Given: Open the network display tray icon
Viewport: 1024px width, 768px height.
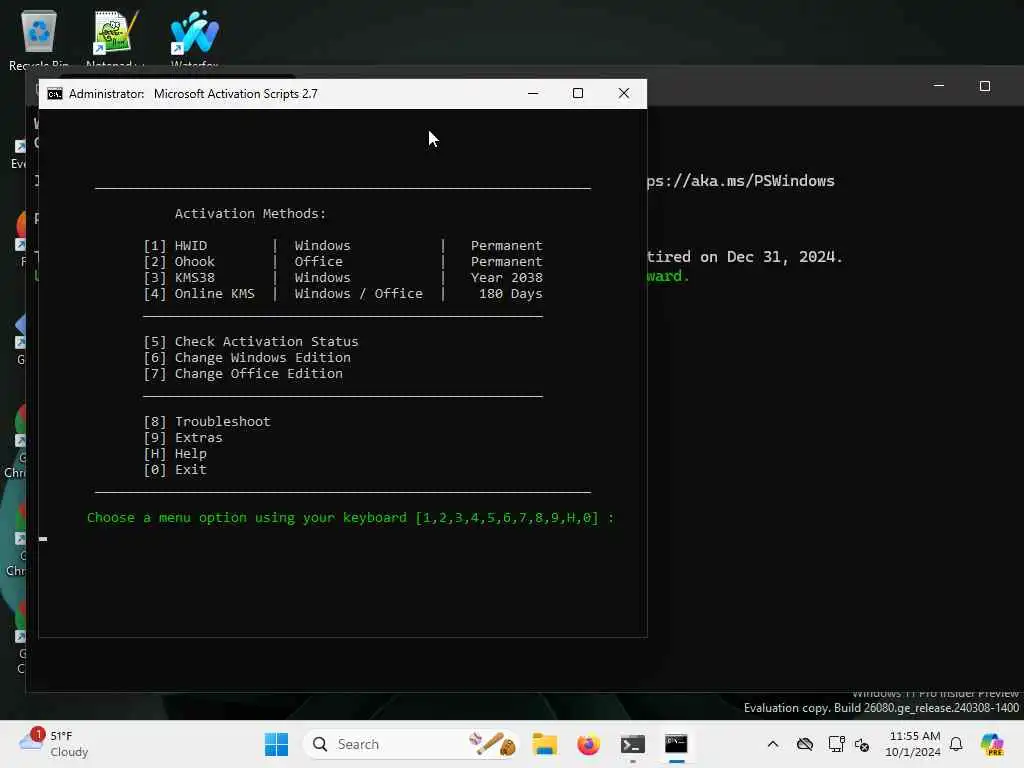Looking at the screenshot, I should click(835, 744).
